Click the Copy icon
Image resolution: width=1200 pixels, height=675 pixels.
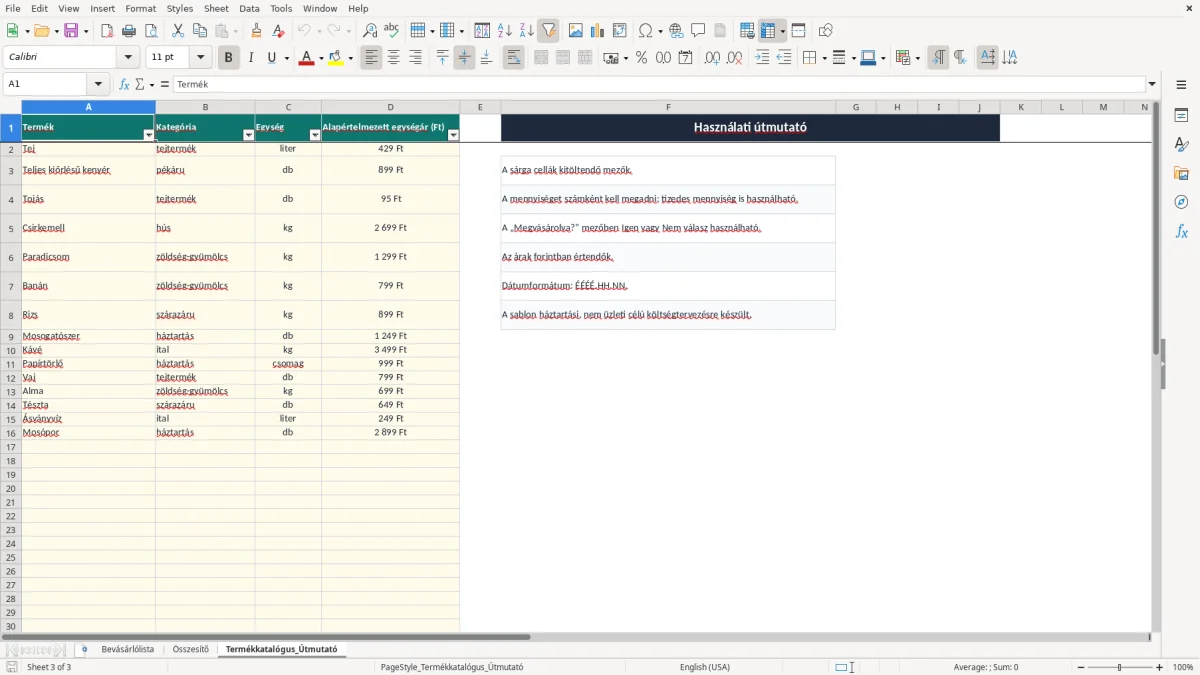click(200, 31)
